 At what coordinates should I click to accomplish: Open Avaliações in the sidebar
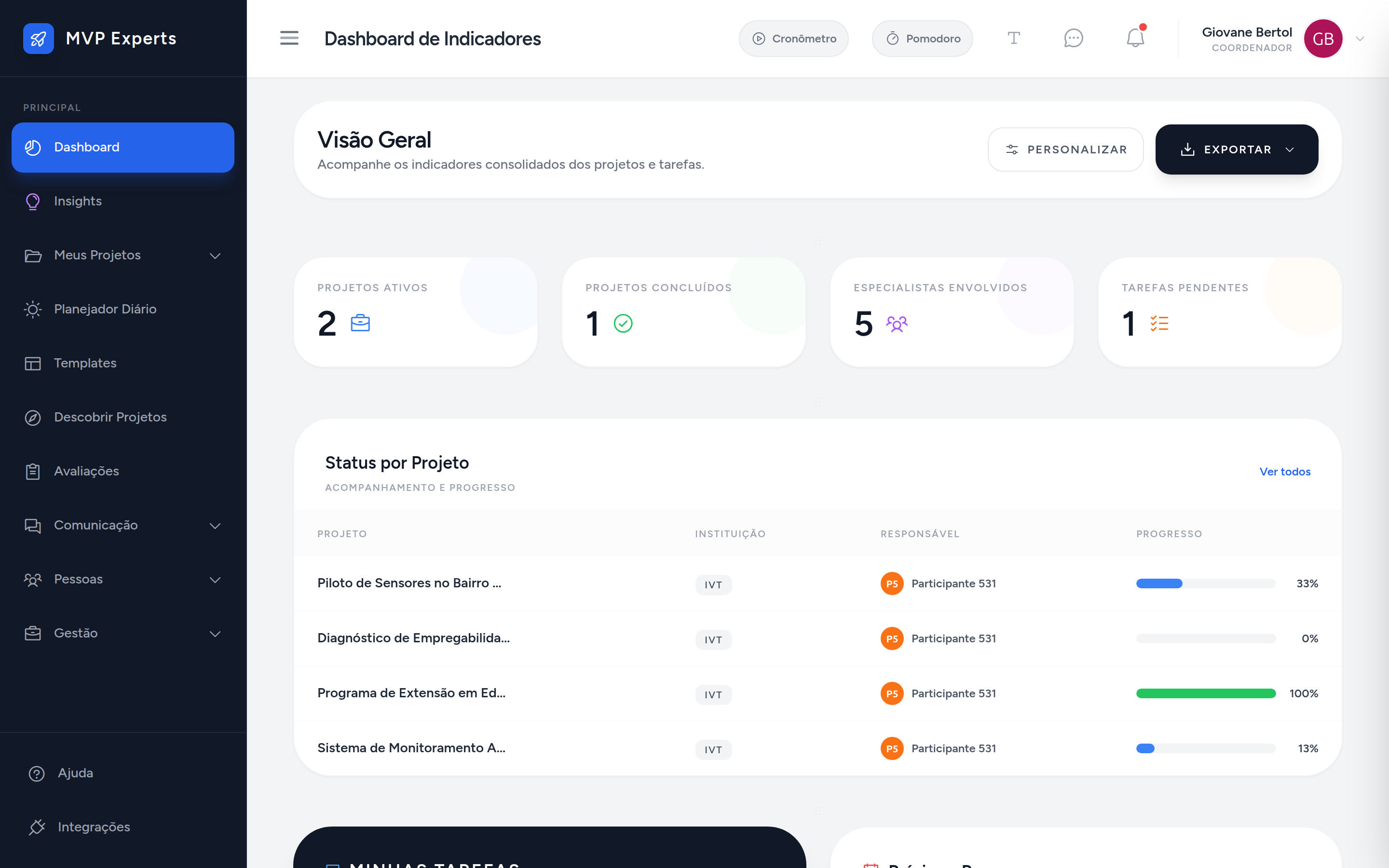123,471
